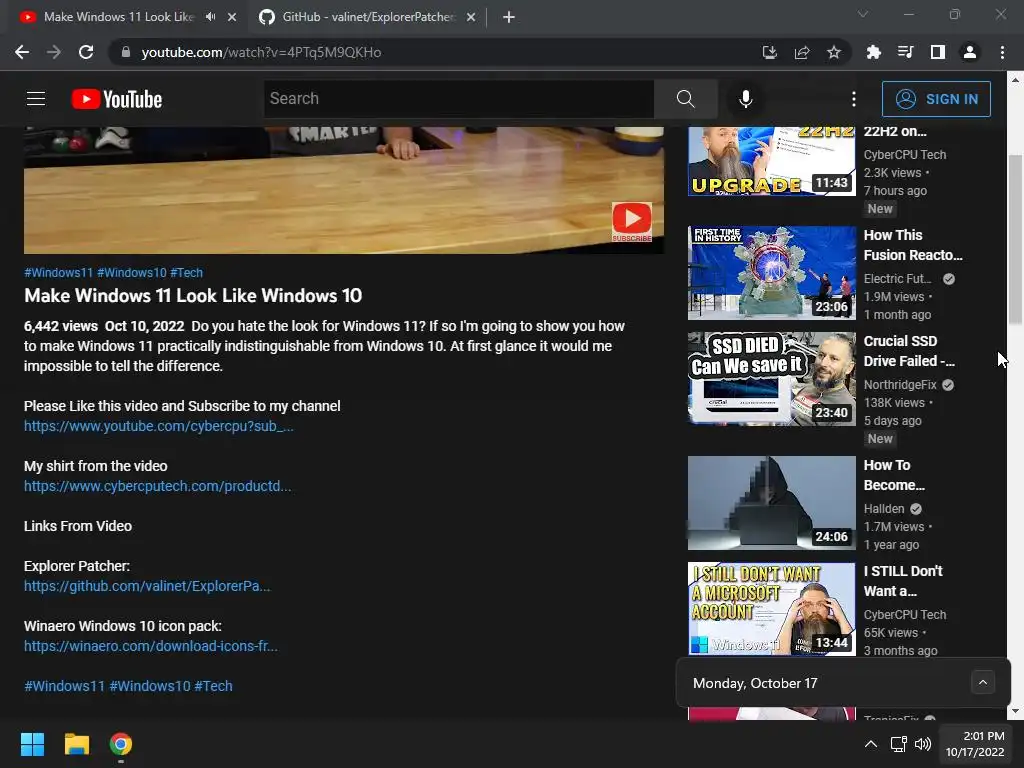Open the Windows Start button
Image resolution: width=1024 pixels, height=768 pixels.
tap(32, 744)
